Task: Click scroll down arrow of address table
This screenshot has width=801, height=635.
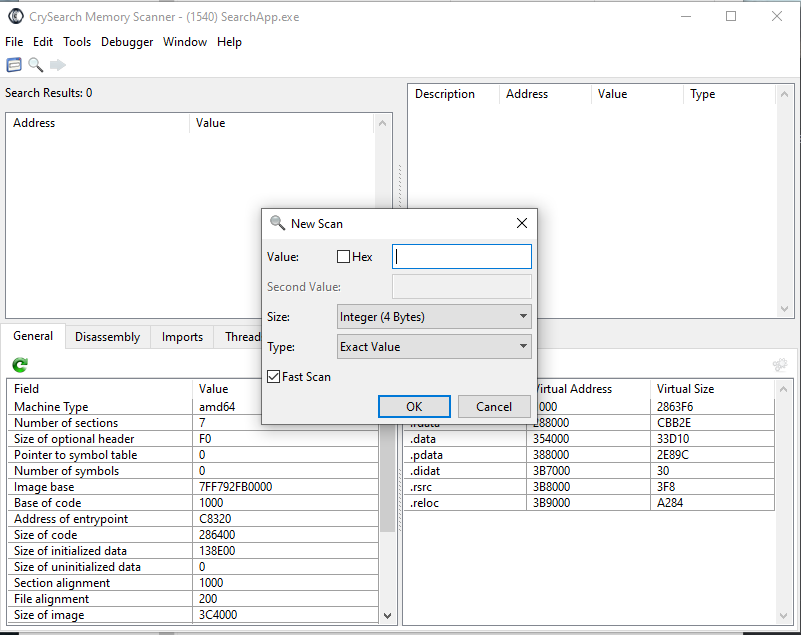Action: tap(785, 309)
